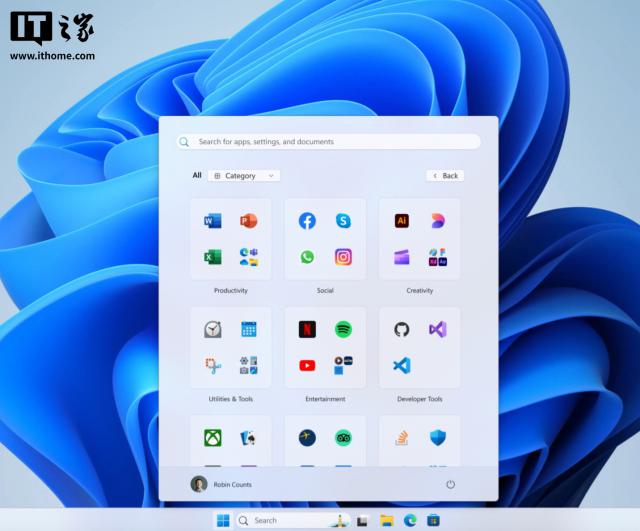Open Adobe Illustrator icon
640x531 pixels.
point(401,221)
